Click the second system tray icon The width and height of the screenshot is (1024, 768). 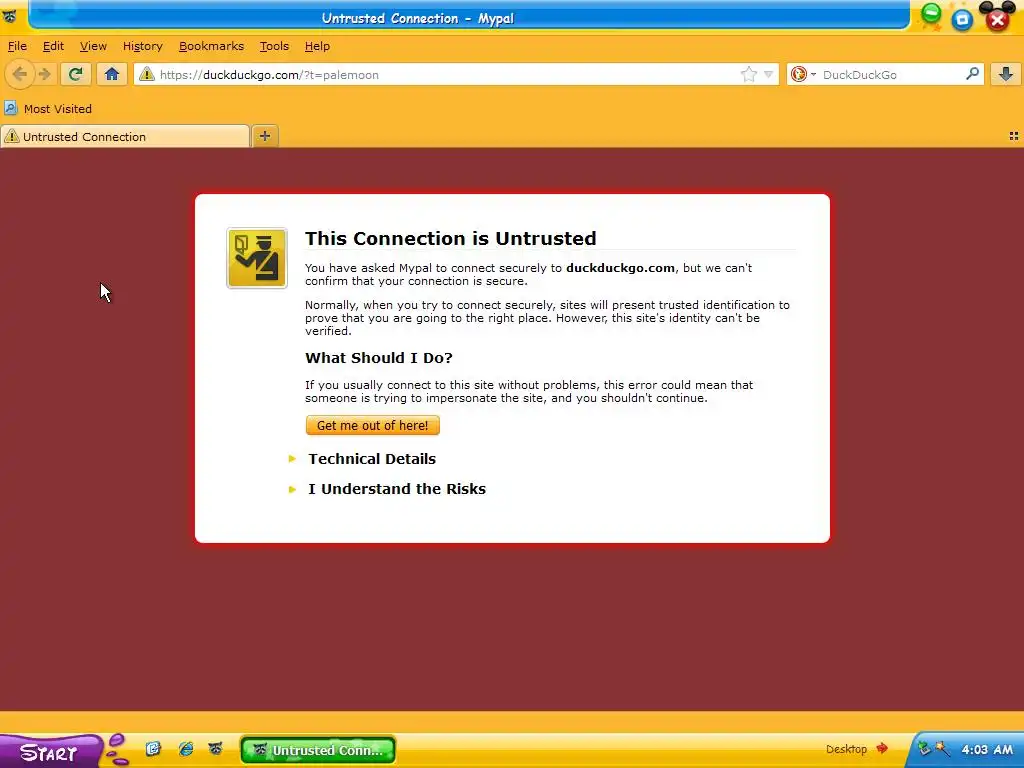coord(942,748)
